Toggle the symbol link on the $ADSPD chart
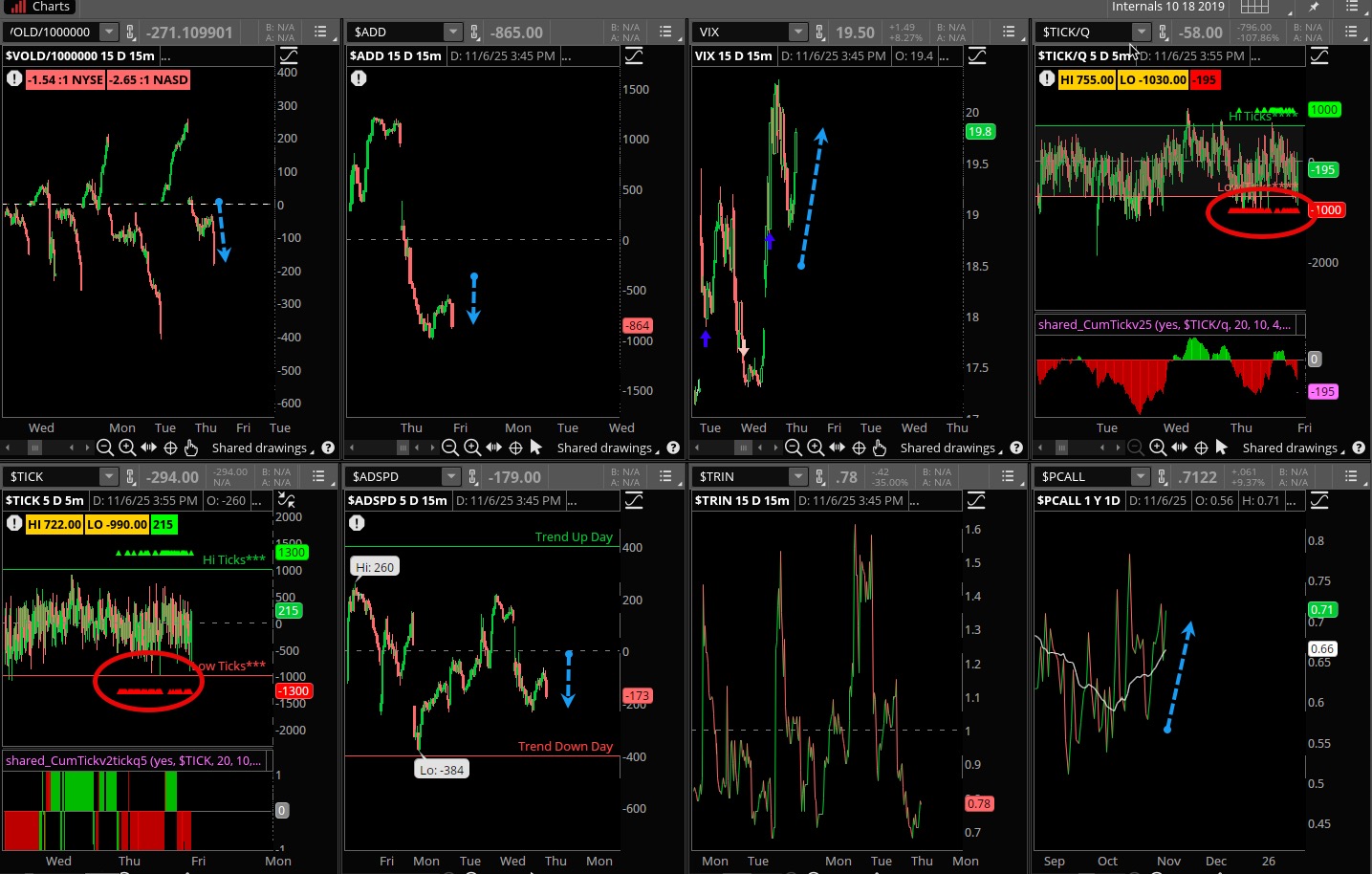Screen dimensions: 1372x874 (x=473, y=477)
